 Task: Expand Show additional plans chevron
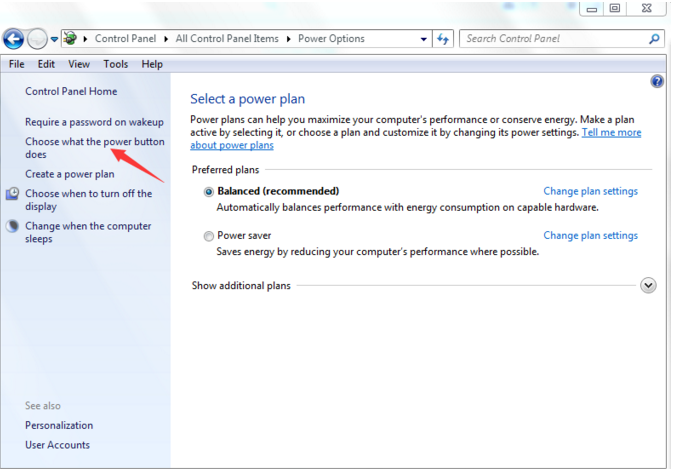648,285
